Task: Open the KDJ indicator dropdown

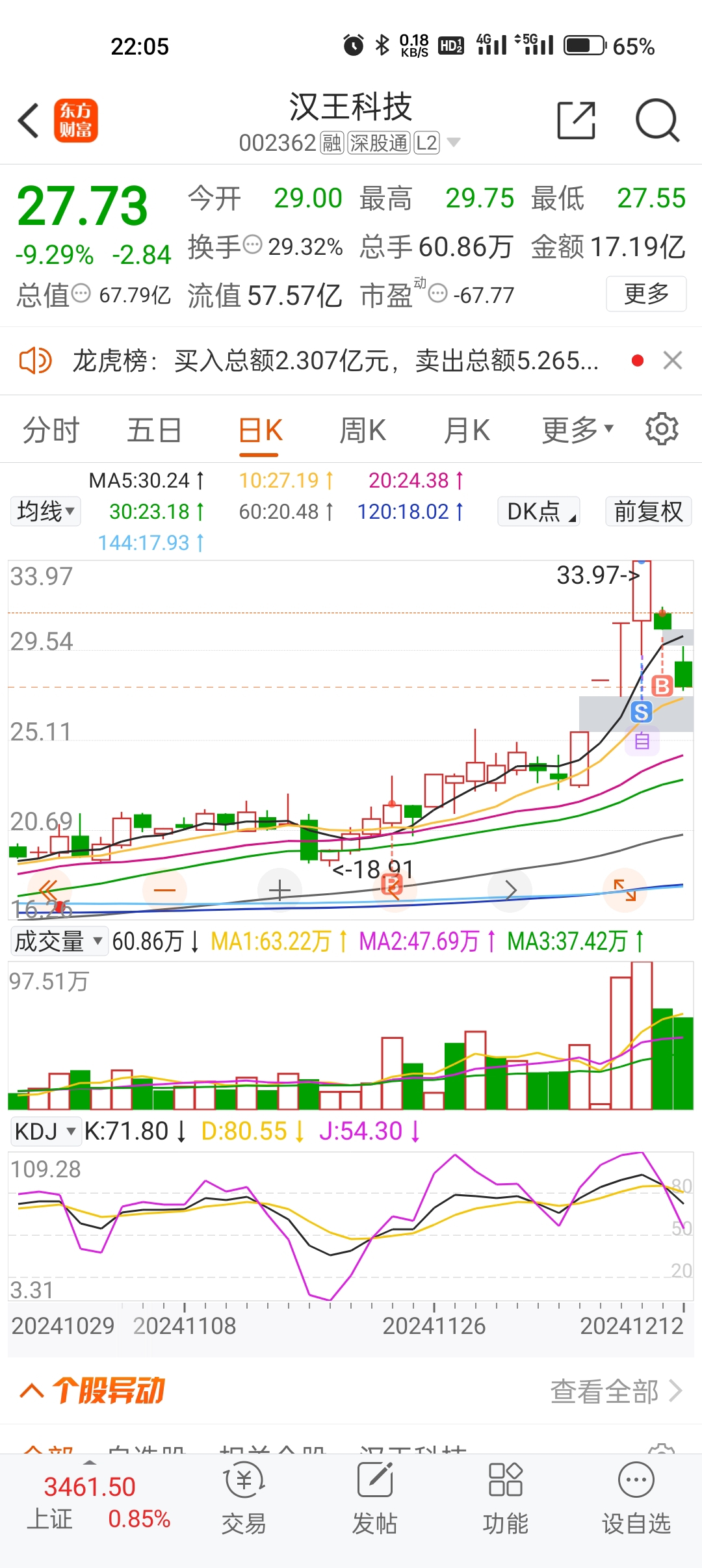Action: 45,1131
